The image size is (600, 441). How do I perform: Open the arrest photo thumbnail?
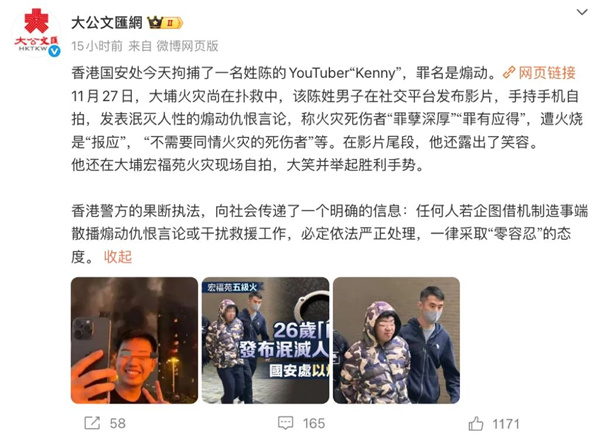[396, 340]
